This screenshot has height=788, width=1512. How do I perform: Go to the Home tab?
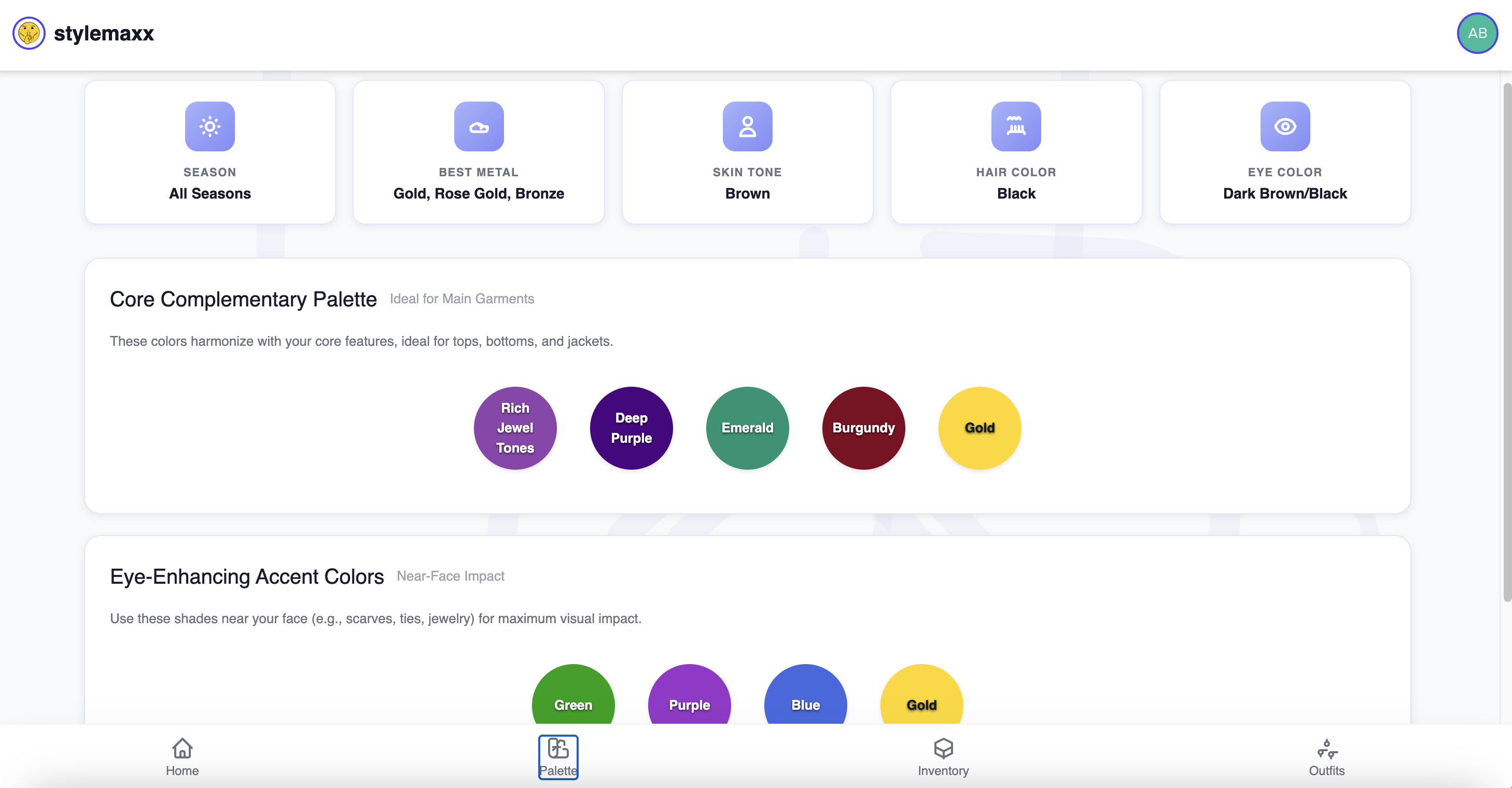tap(182, 757)
